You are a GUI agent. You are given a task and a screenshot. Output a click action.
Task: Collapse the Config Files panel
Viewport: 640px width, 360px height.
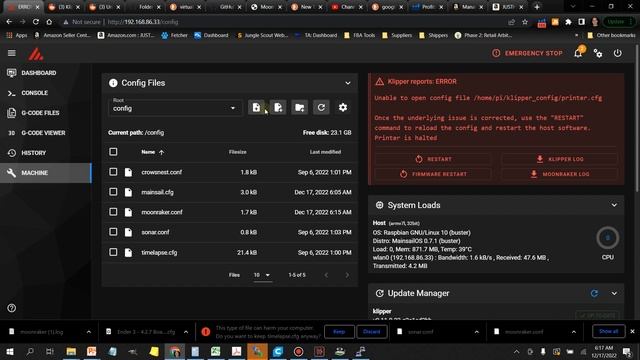[348, 83]
